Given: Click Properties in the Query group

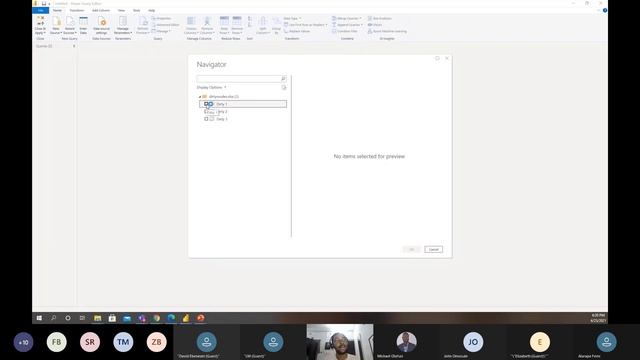Looking at the screenshot, I should pos(162,18).
